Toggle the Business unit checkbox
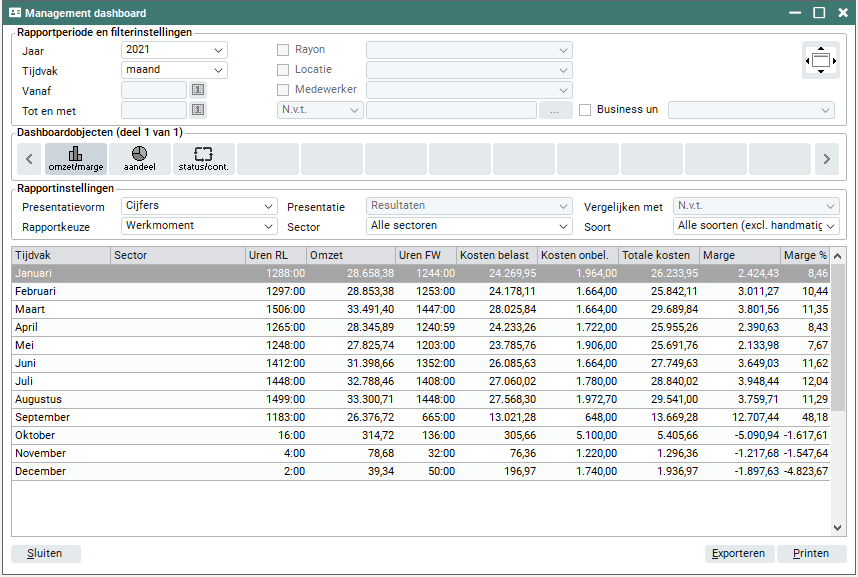 tap(585, 110)
